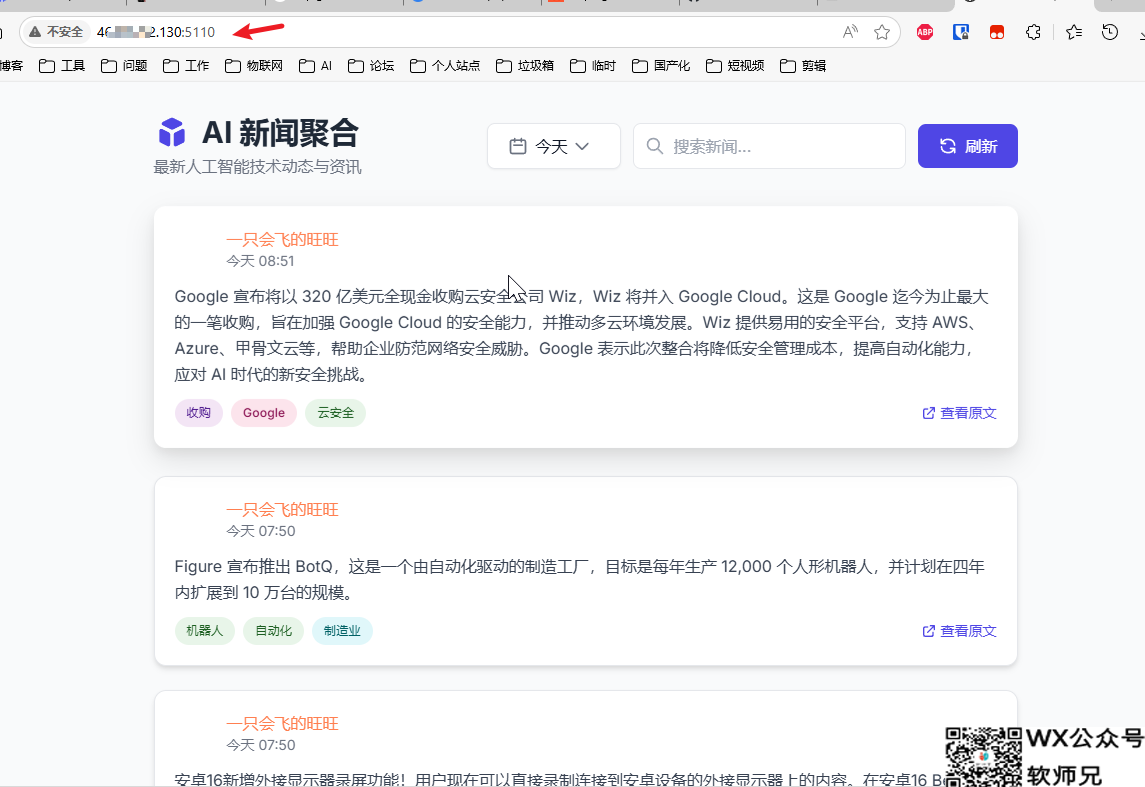This screenshot has width=1145, height=787.
Task: Open 查看原文 for Figure BotQ news
Action: coord(960,631)
